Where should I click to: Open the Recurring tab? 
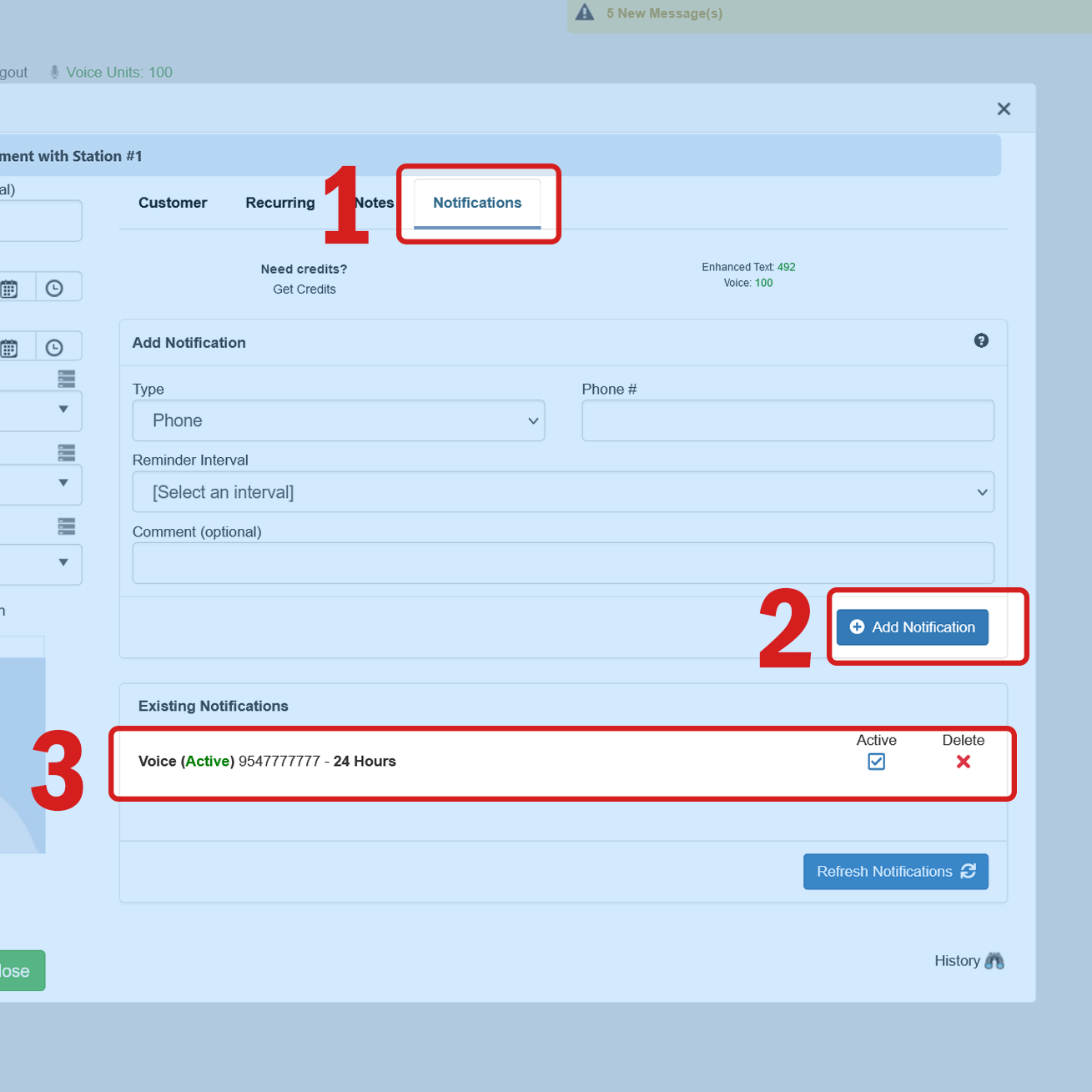(x=279, y=203)
